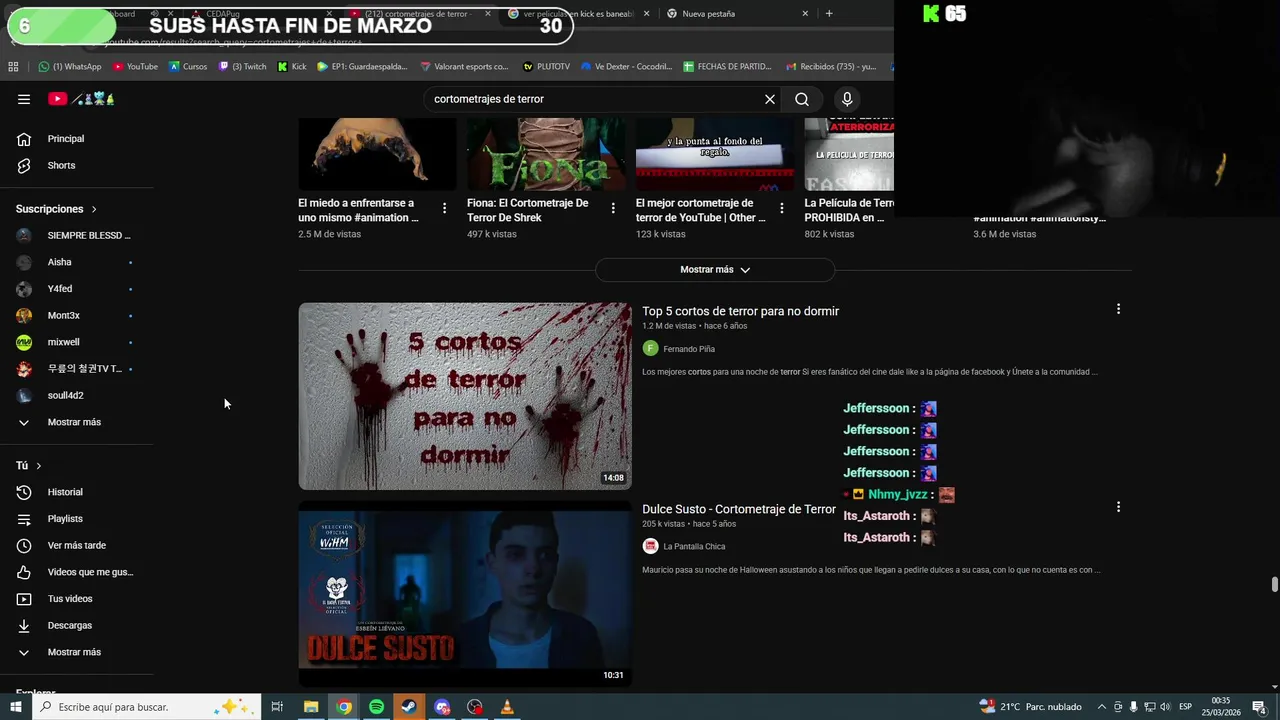Open Historial from the sidebar
Viewport: 1280px width, 720px height.
77,492
